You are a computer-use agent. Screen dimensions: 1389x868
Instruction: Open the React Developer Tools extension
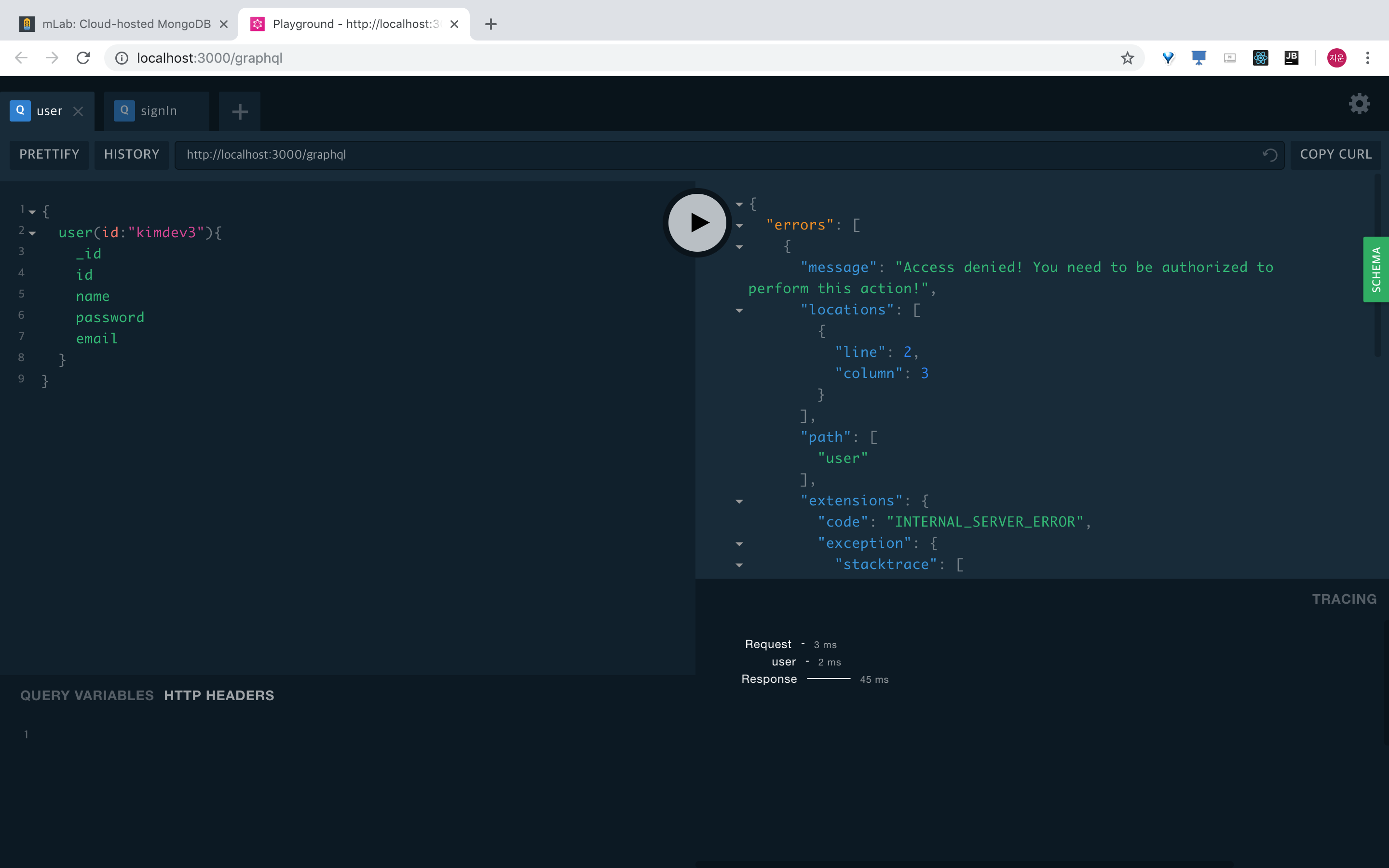click(1260, 58)
